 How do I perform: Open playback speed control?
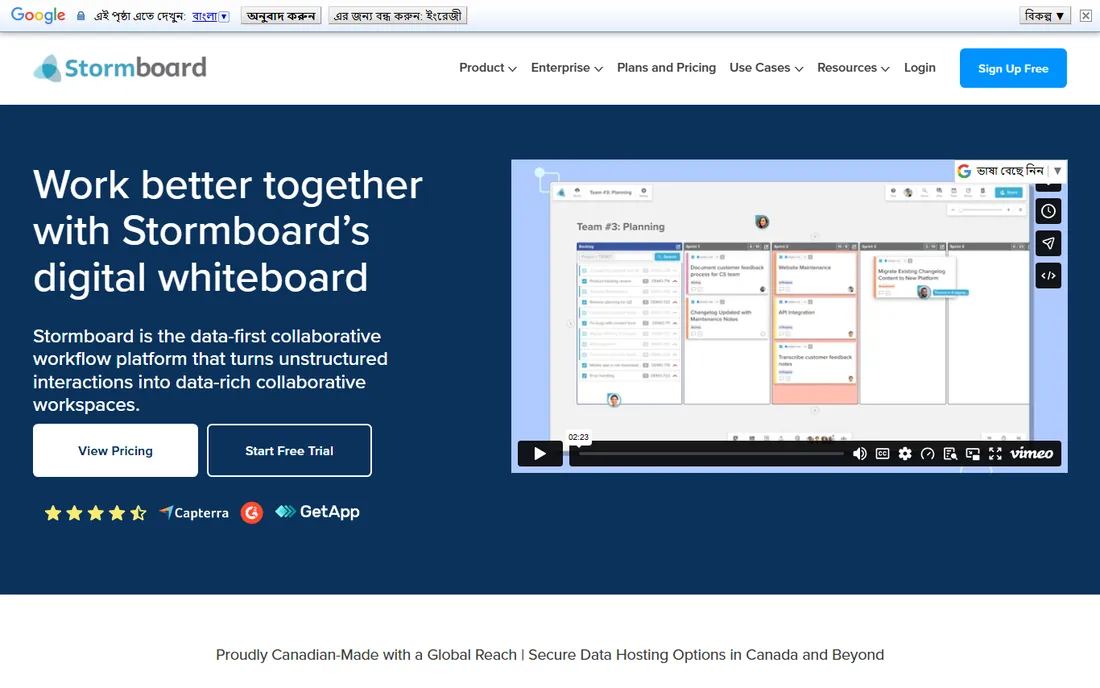pos(927,454)
